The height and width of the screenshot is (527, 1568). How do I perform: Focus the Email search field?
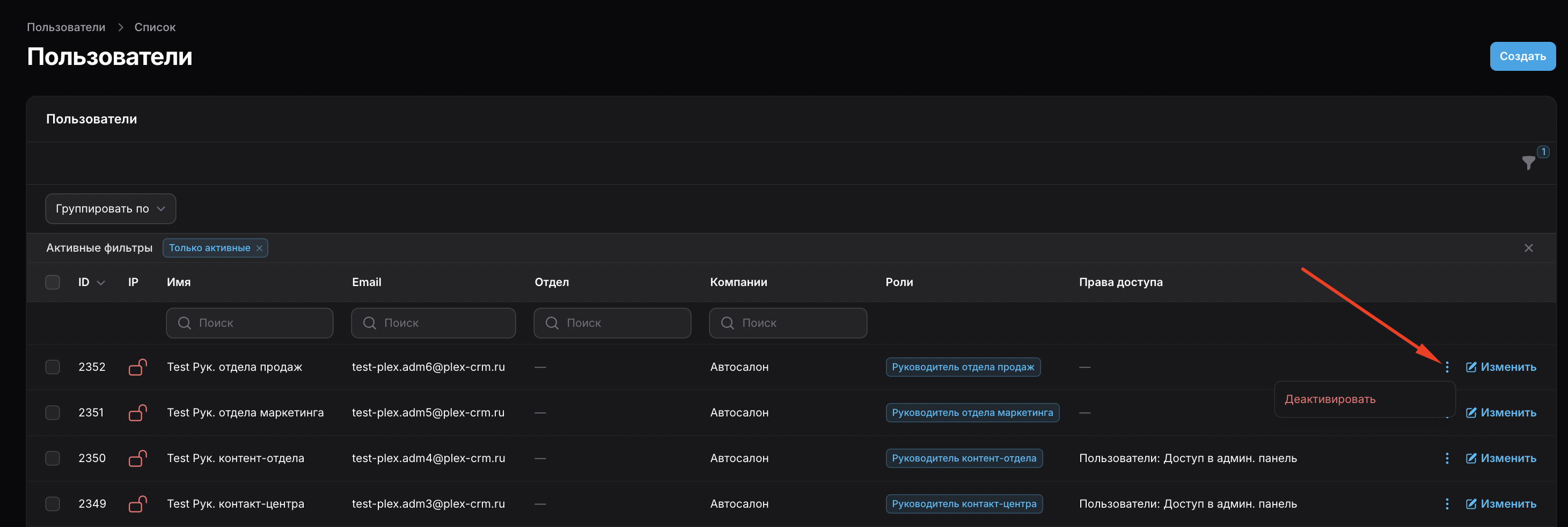(433, 323)
